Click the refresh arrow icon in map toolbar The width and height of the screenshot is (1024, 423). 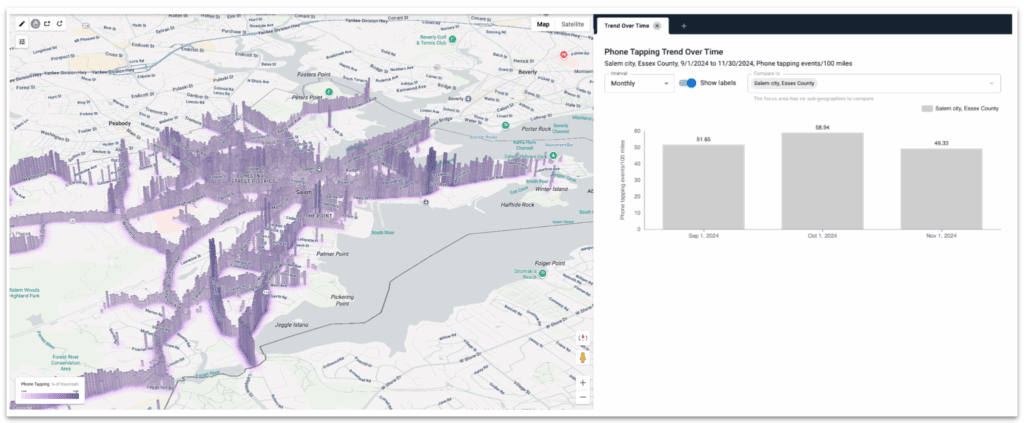pyautogui.click(x=59, y=23)
